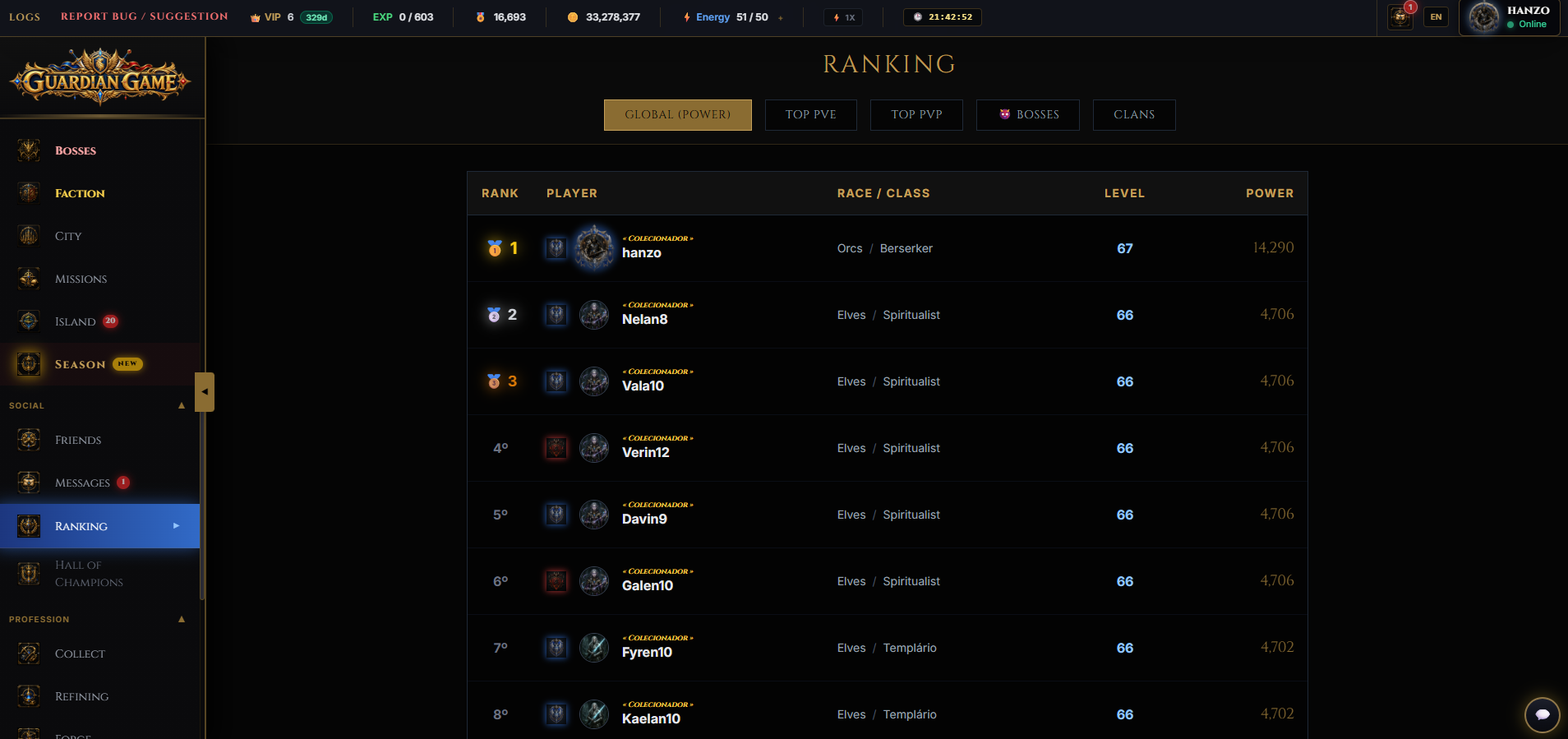Screen dimensions: 1568x739
Task: Open the Messages sidebar icon
Action: tap(29, 483)
